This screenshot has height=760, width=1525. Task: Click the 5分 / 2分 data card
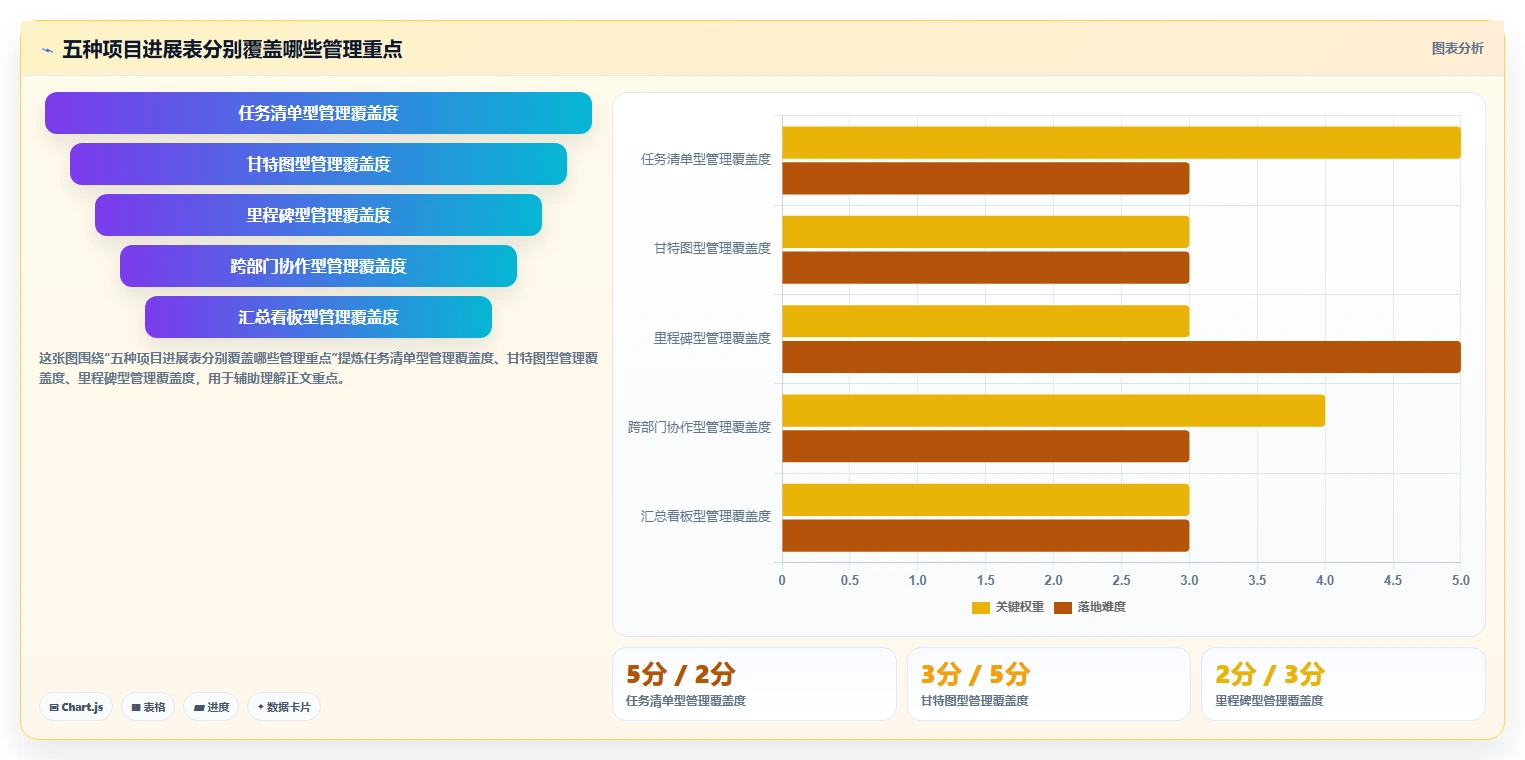(754, 684)
